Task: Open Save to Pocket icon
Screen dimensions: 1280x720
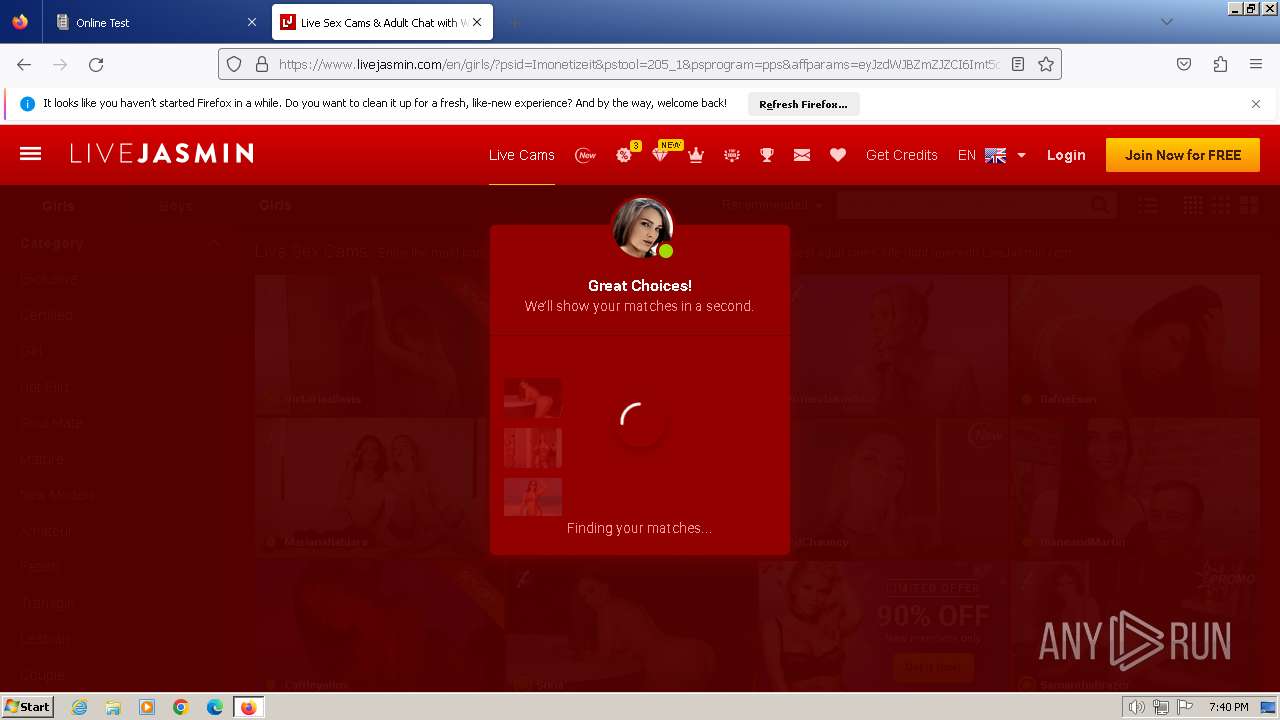Action: point(1184,64)
